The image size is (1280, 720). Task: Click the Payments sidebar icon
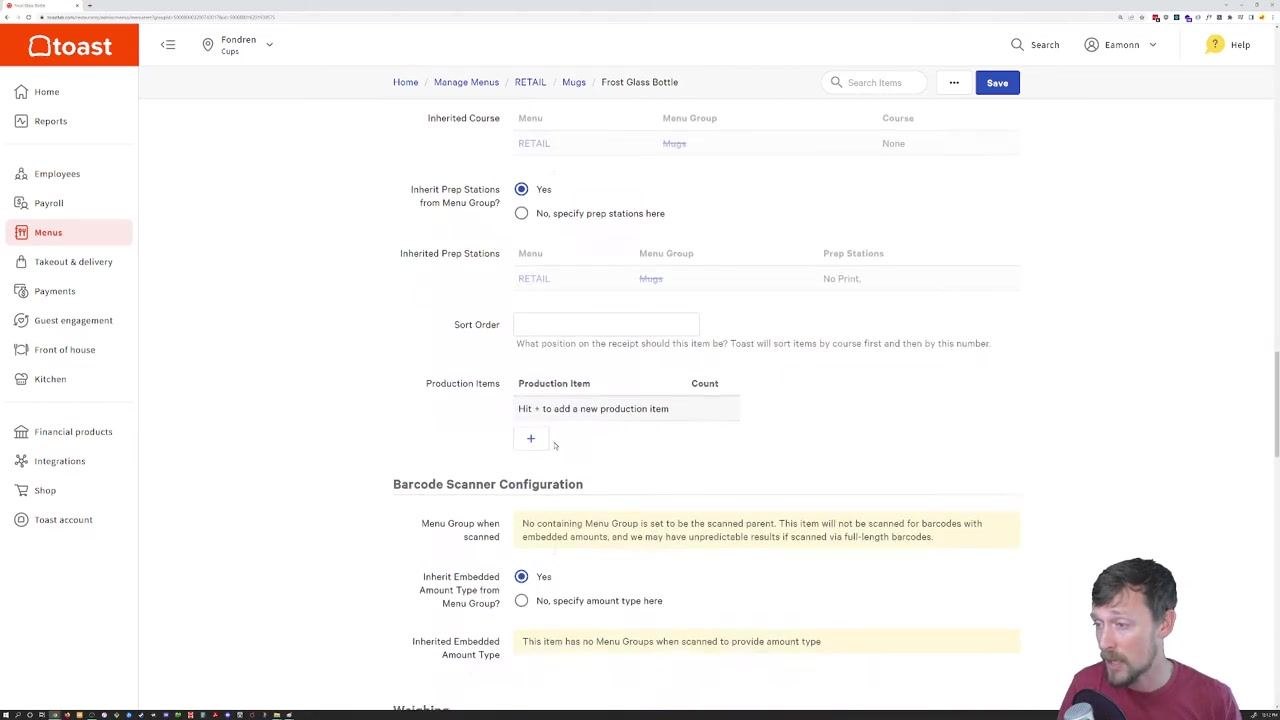pos(21,291)
